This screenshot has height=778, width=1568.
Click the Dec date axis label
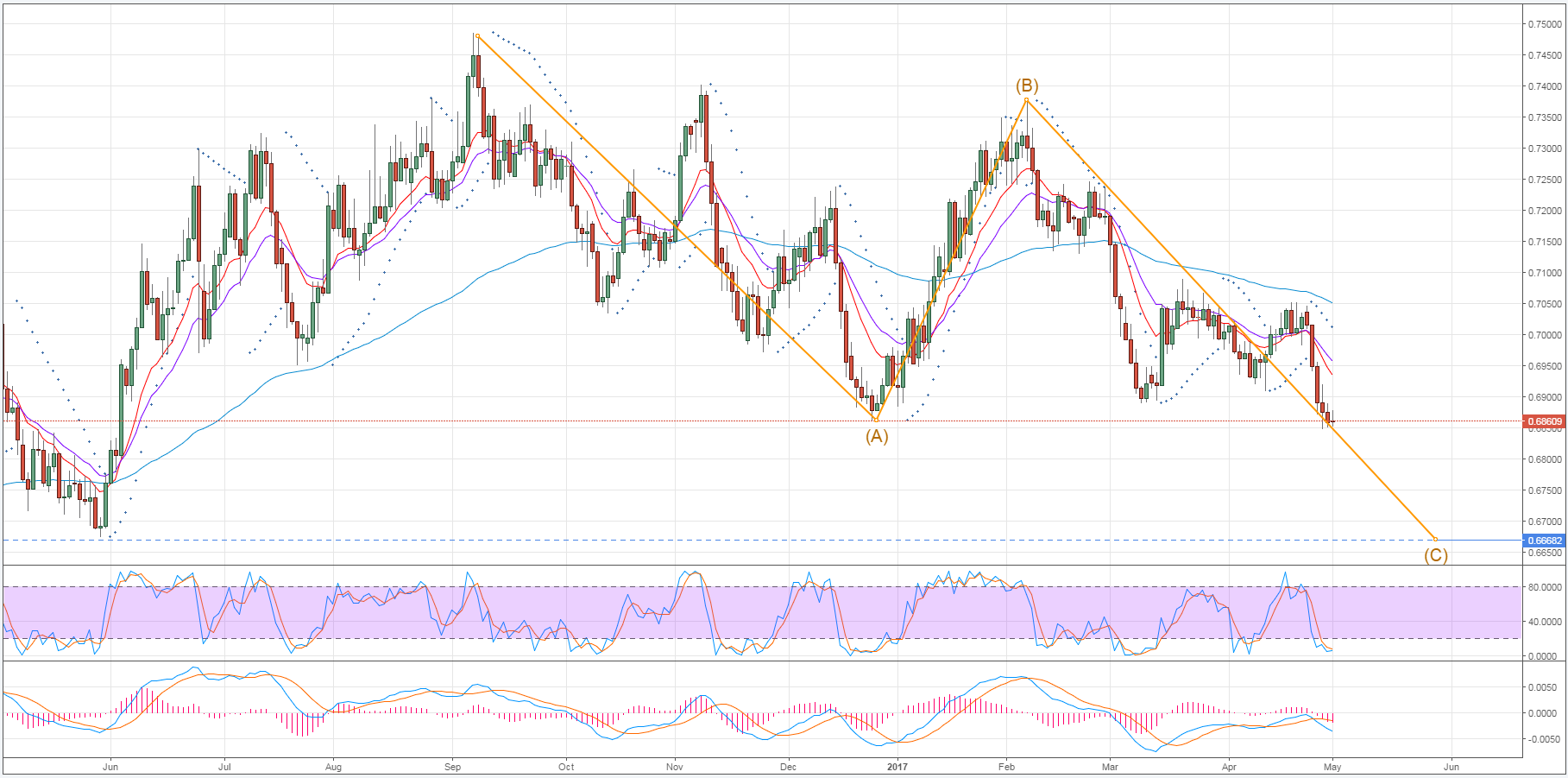[x=788, y=767]
